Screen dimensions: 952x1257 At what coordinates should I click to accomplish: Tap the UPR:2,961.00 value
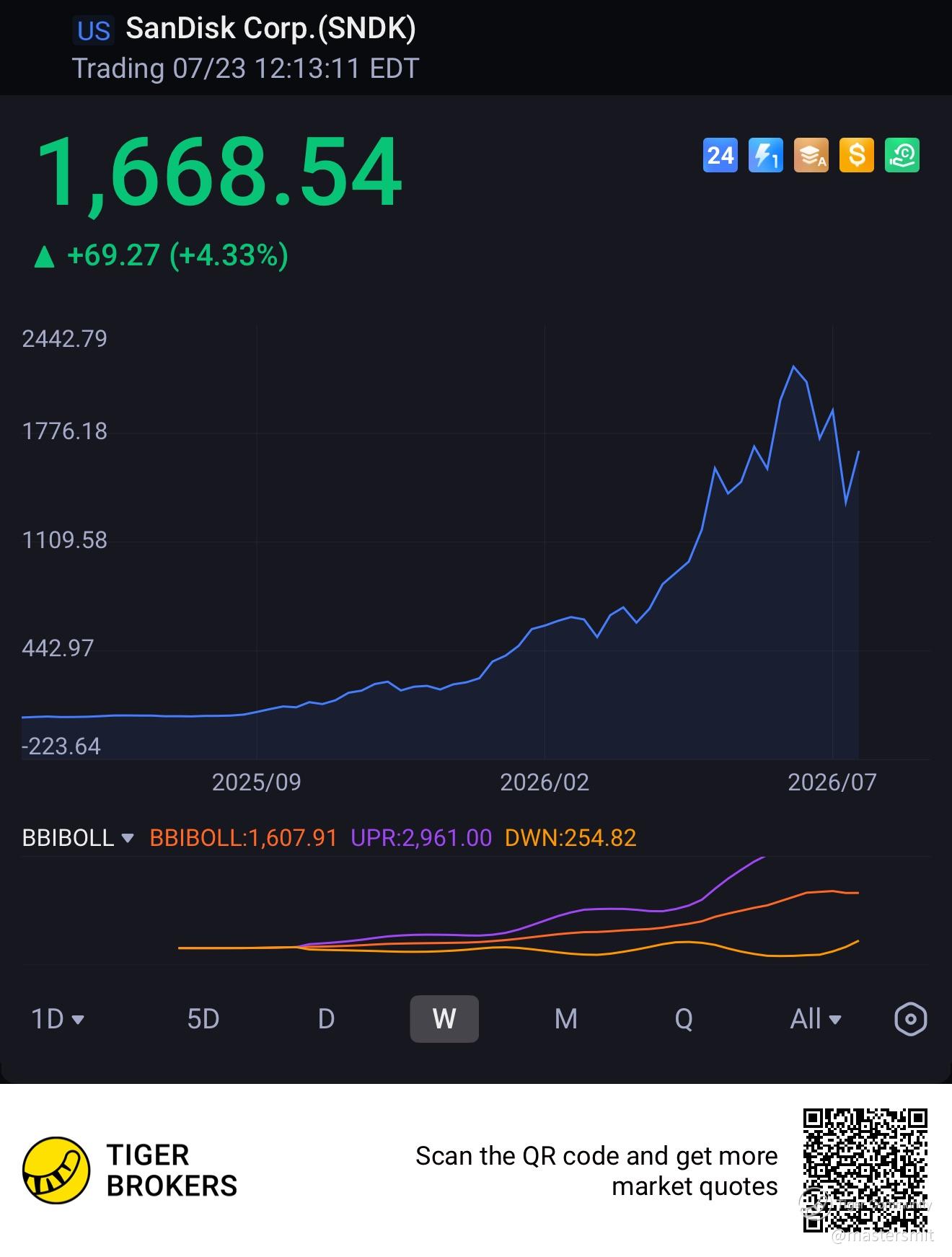(x=421, y=838)
